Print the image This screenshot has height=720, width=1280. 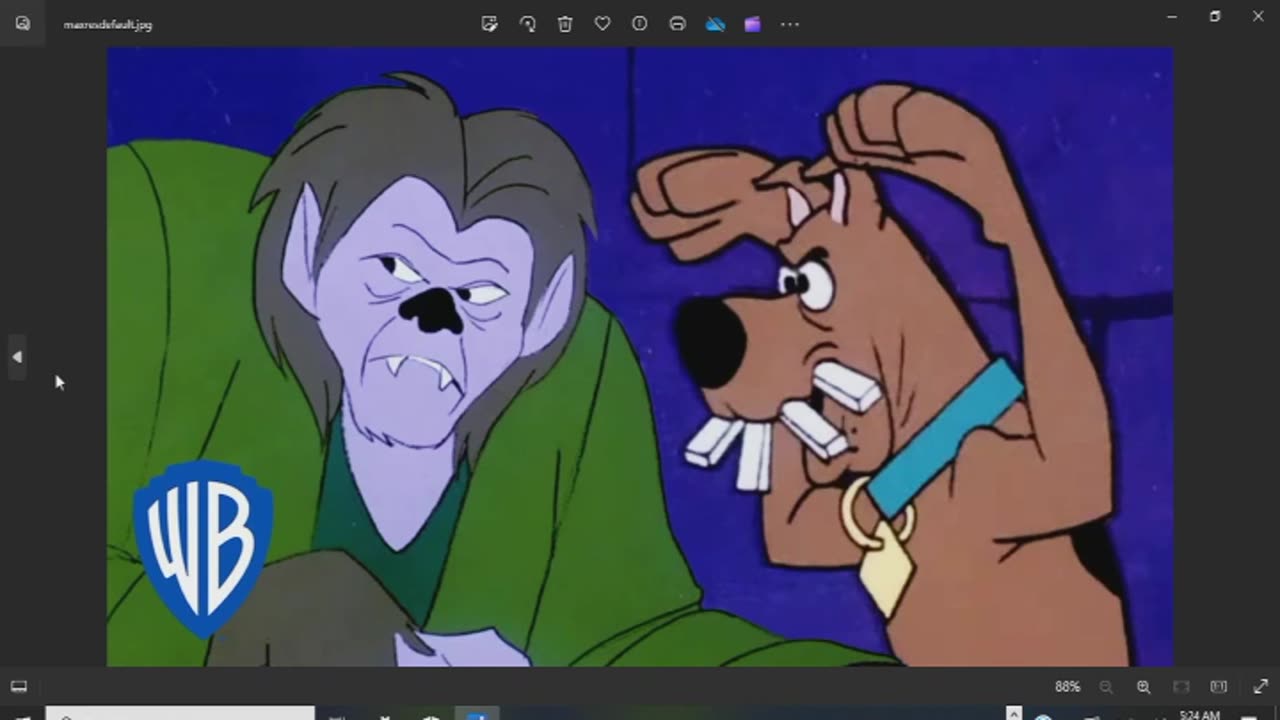677,24
